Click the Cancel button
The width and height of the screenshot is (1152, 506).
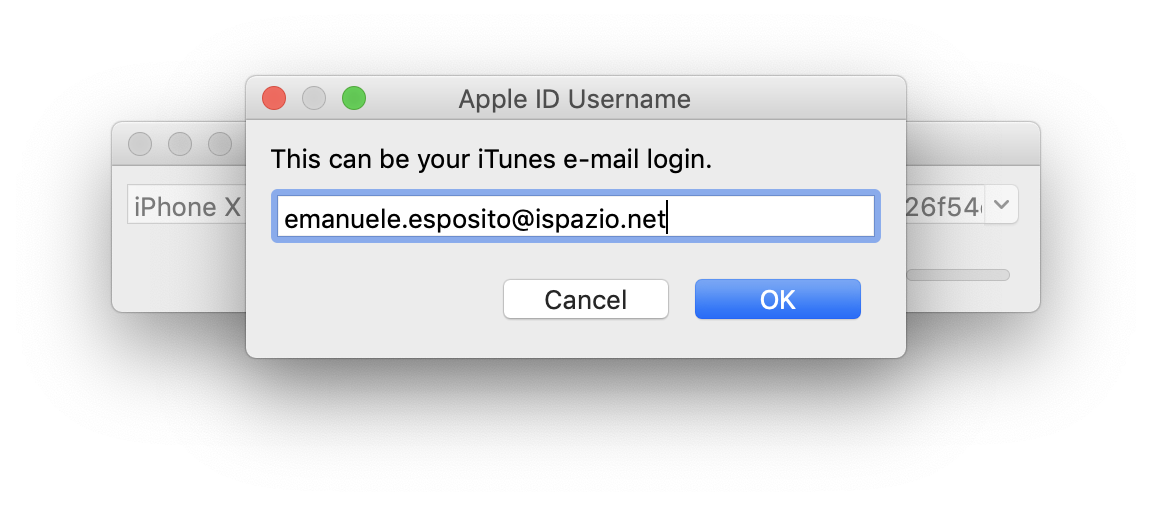point(586,299)
